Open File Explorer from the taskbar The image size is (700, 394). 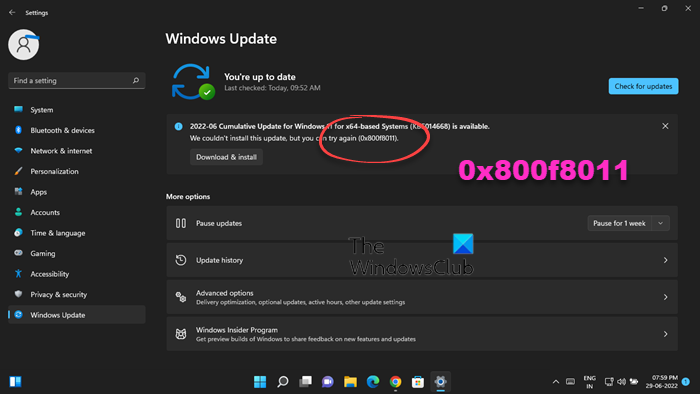pos(350,382)
